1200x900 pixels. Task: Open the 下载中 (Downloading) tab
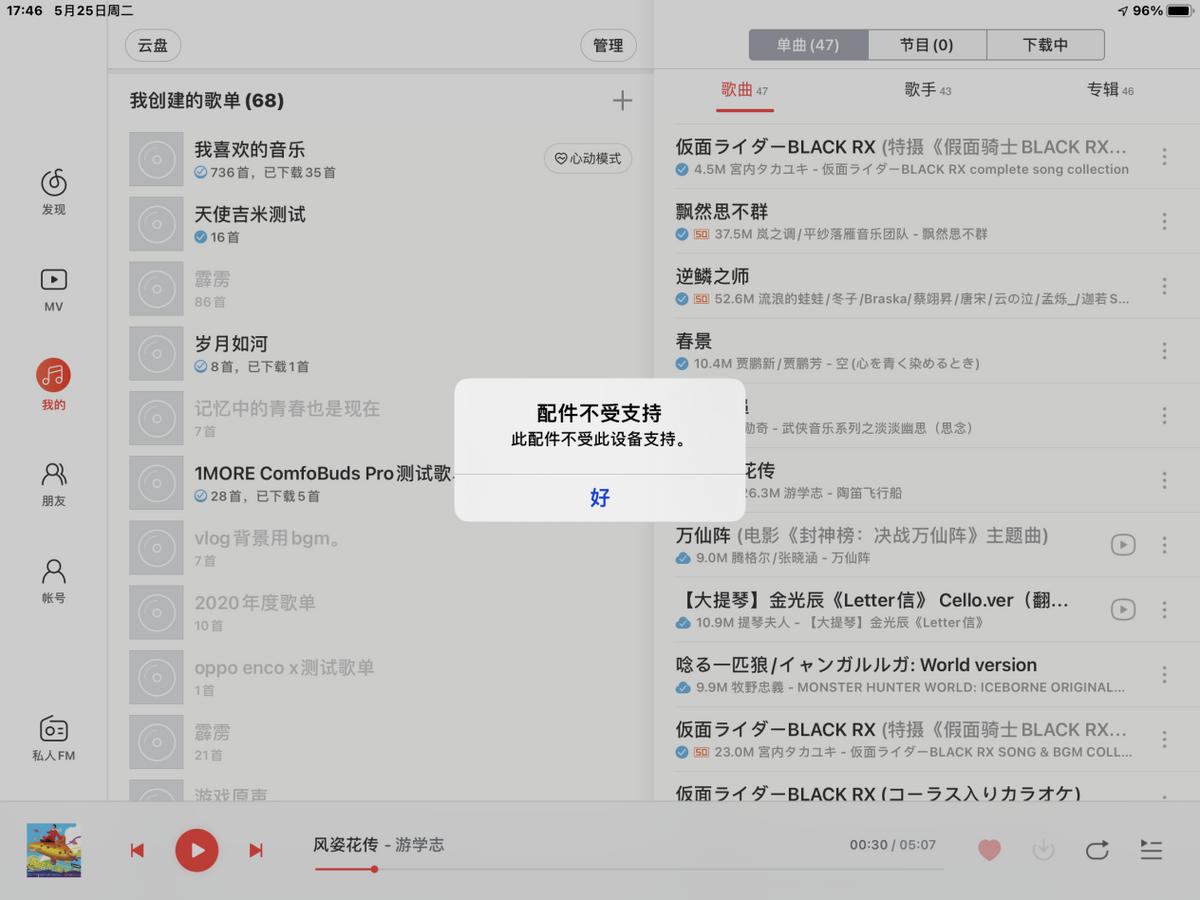click(1045, 44)
